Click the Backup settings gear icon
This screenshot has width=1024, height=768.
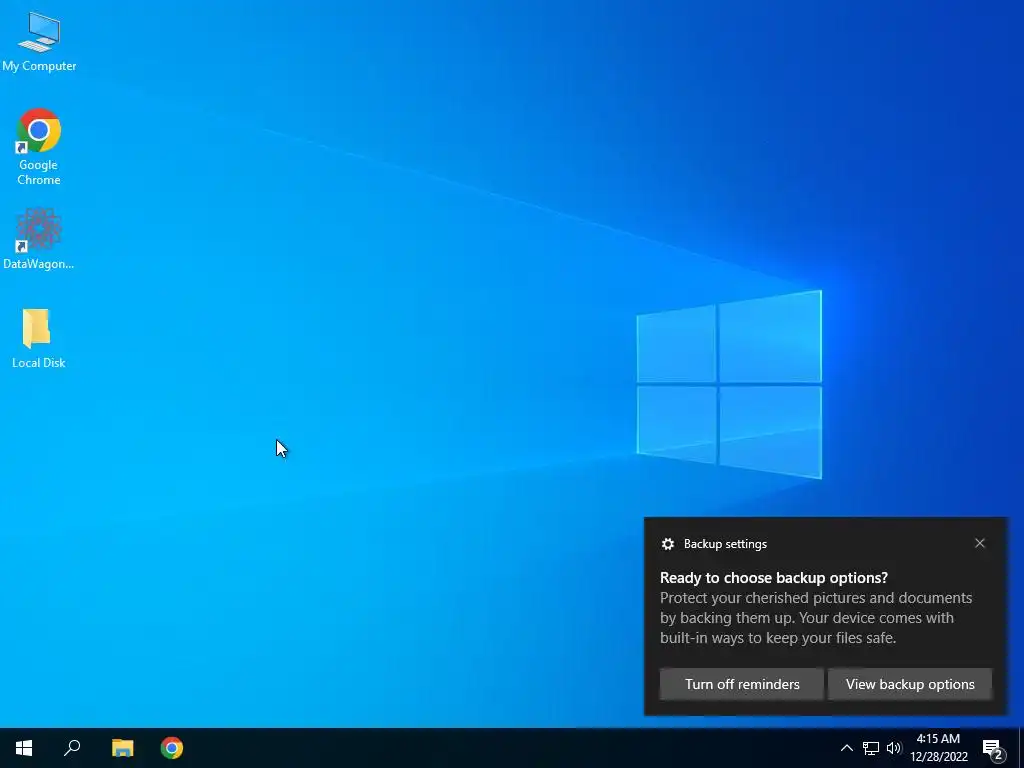point(667,544)
